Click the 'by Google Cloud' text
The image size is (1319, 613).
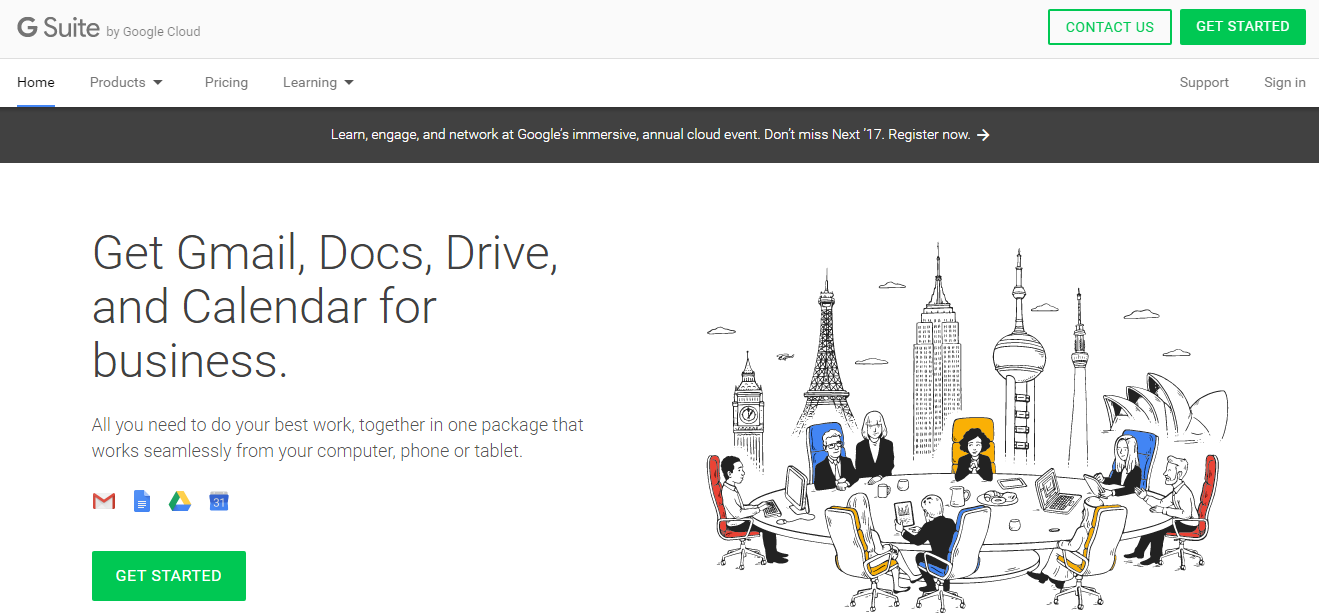point(153,32)
